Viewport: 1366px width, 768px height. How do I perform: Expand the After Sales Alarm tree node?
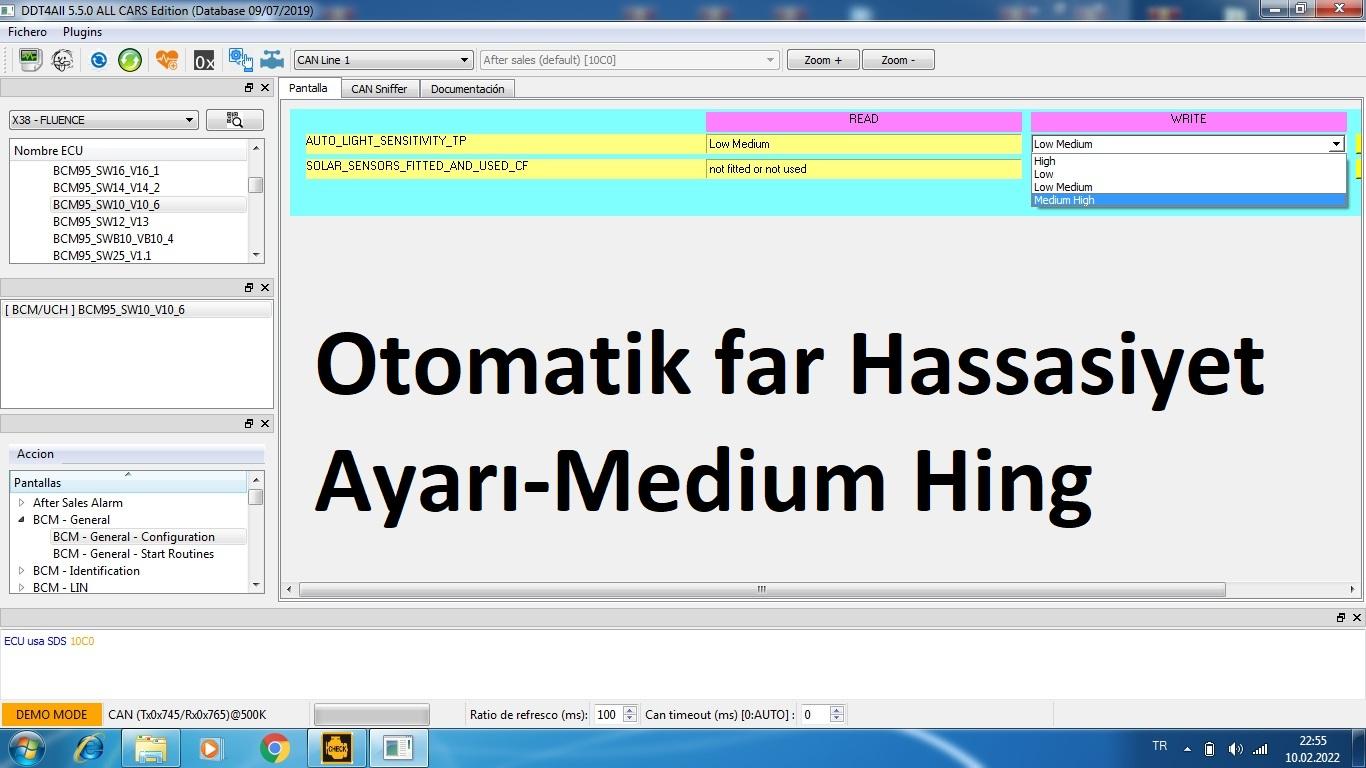[22, 503]
